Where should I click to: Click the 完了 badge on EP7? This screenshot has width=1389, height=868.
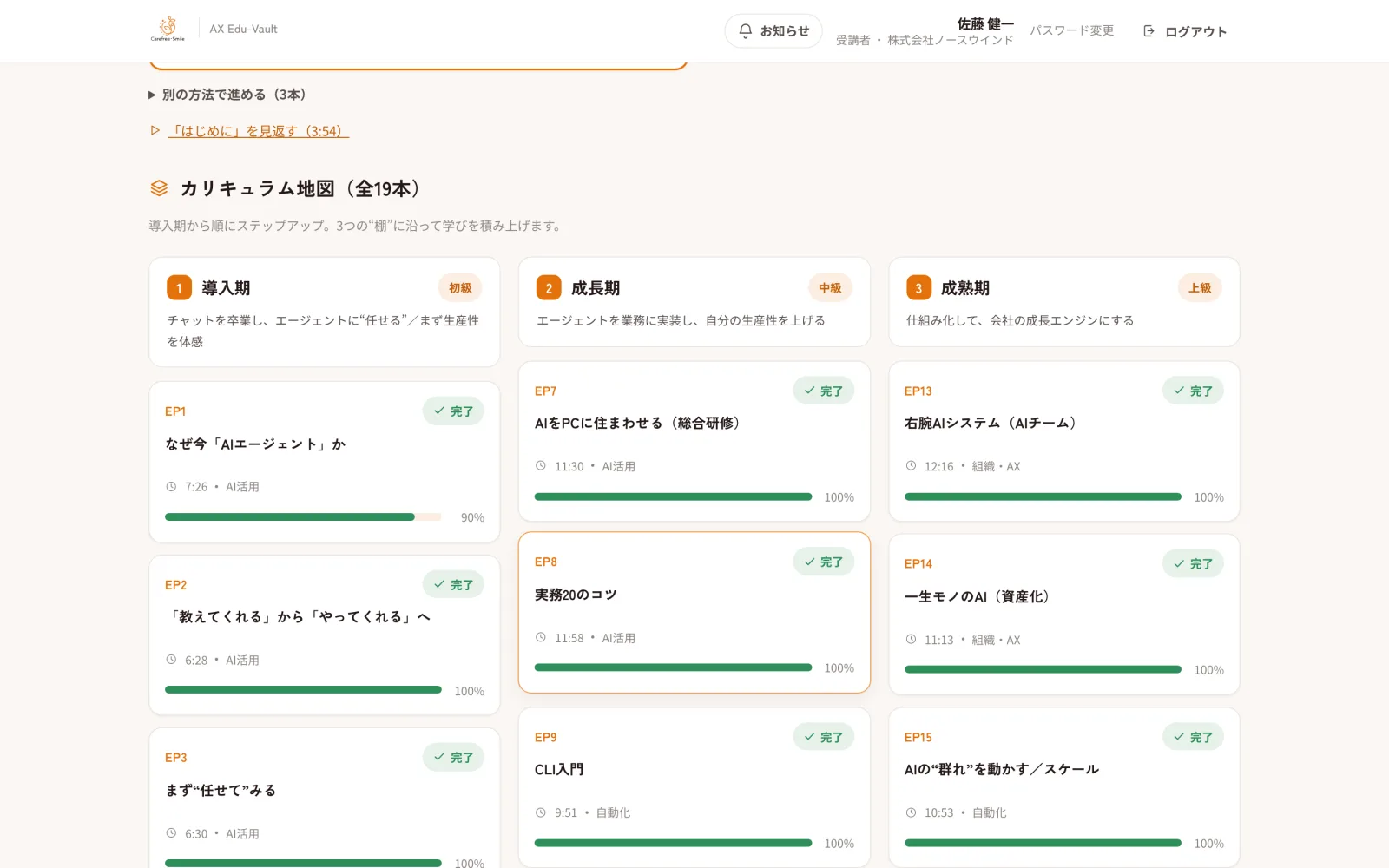(x=823, y=391)
